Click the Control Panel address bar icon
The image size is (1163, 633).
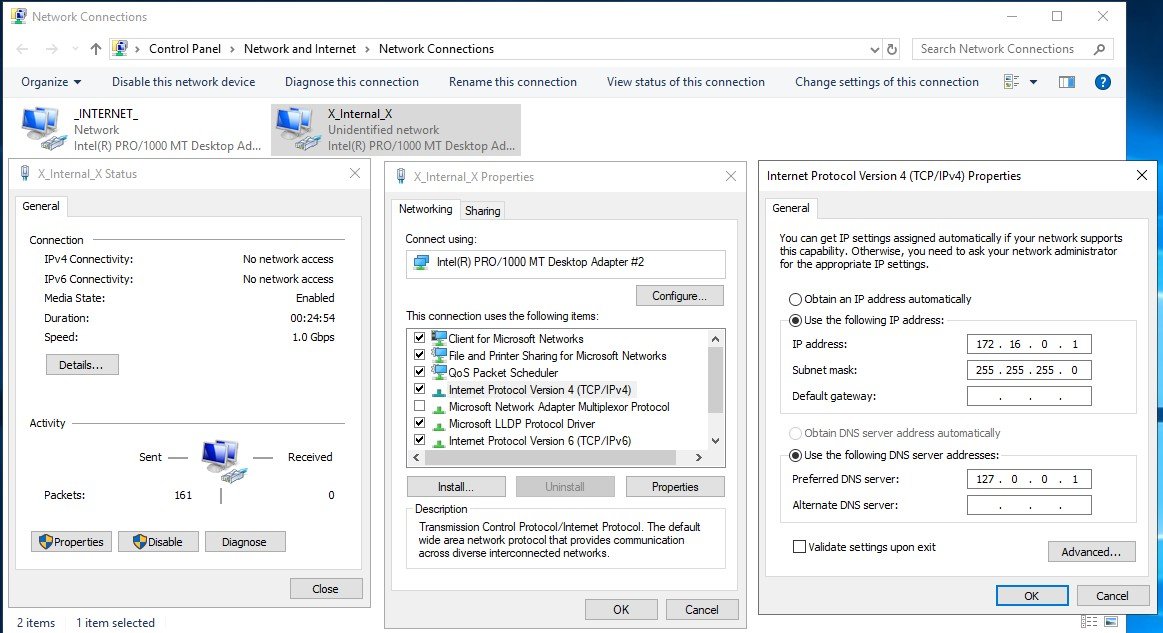click(119, 48)
